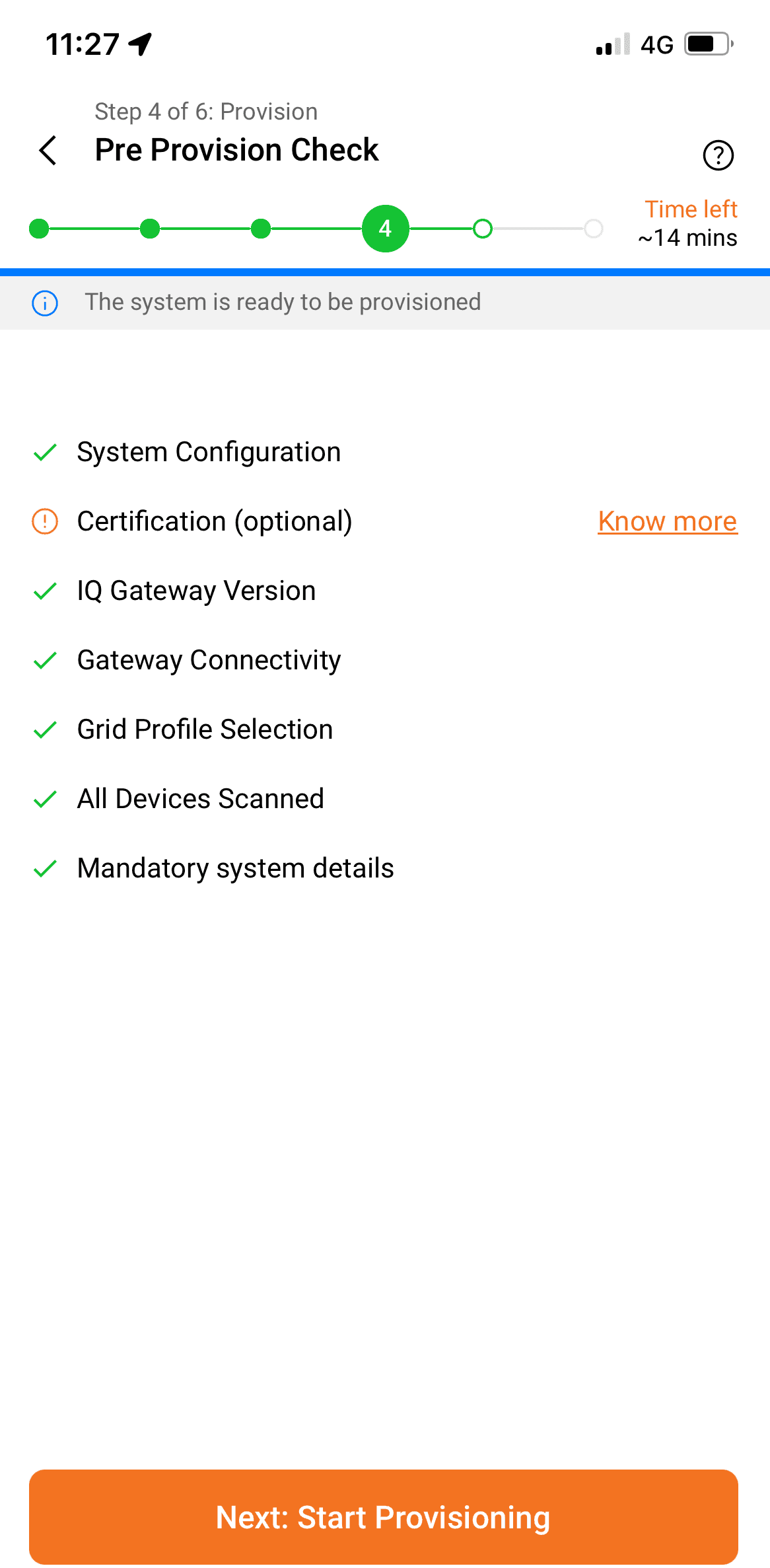This screenshot has height=1568, width=770.
Task: Tap the System Configuration green checkmark
Action: pos(45,453)
